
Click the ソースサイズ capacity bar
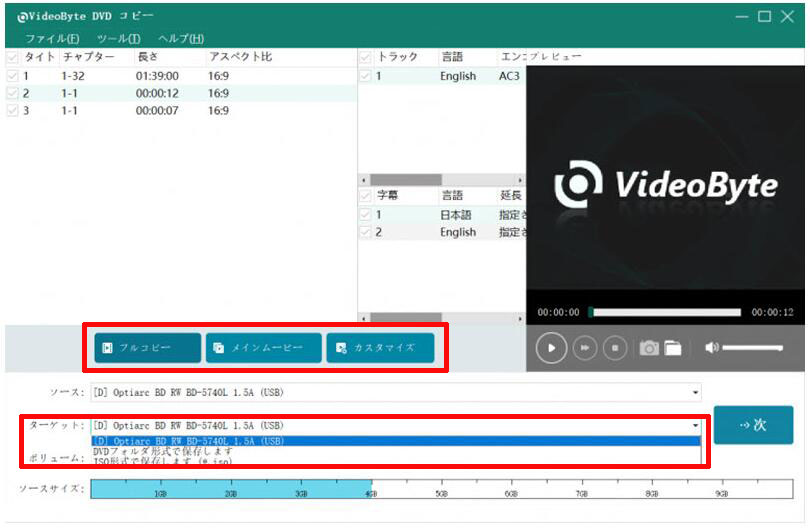tap(442, 489)
